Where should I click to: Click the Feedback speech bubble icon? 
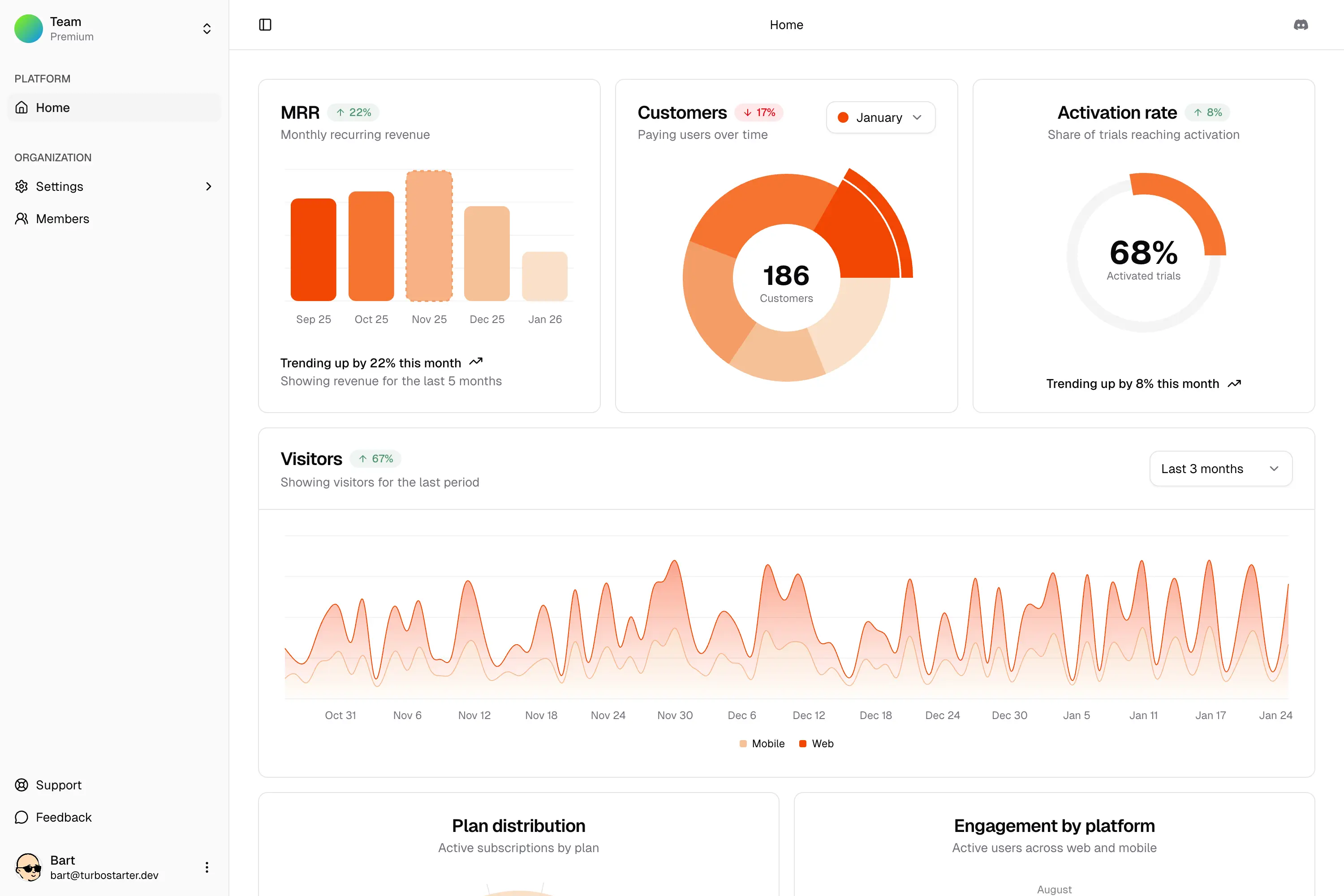coord(22,817)
